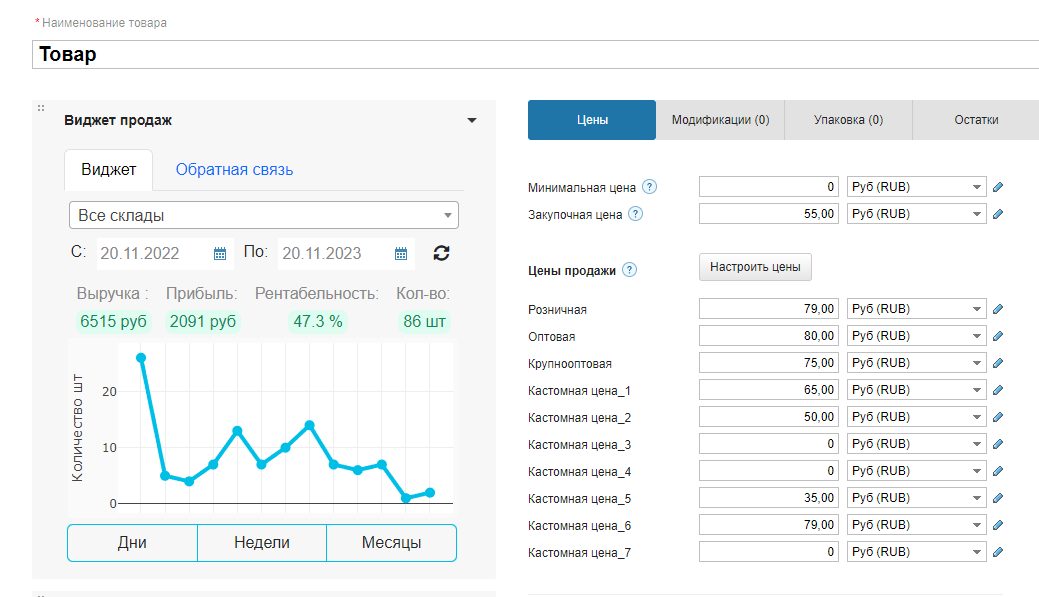1039x597 pixels.
Task: Switch chart grouping to Месяцы
Action: pos(391,543)
